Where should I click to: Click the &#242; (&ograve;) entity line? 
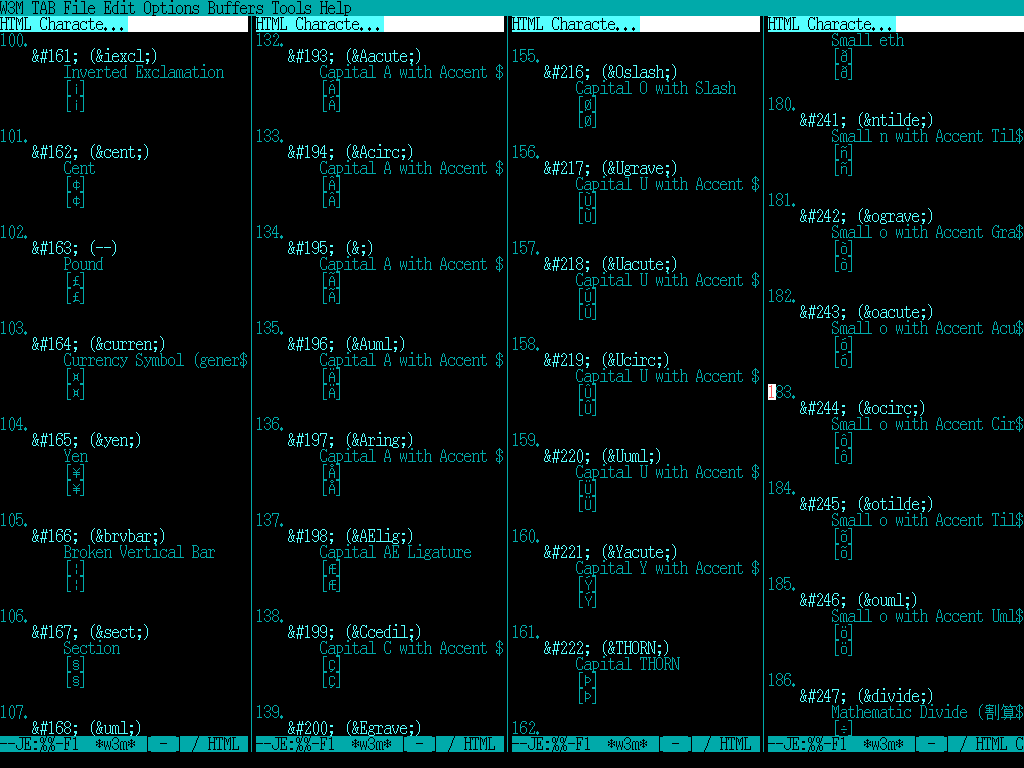point(867,216)
